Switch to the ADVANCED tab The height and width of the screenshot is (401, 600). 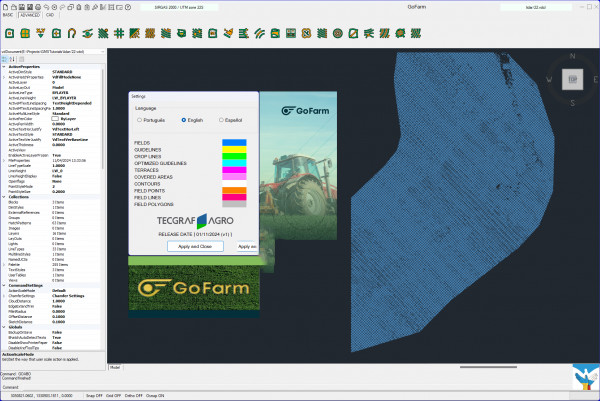[30, 15]
